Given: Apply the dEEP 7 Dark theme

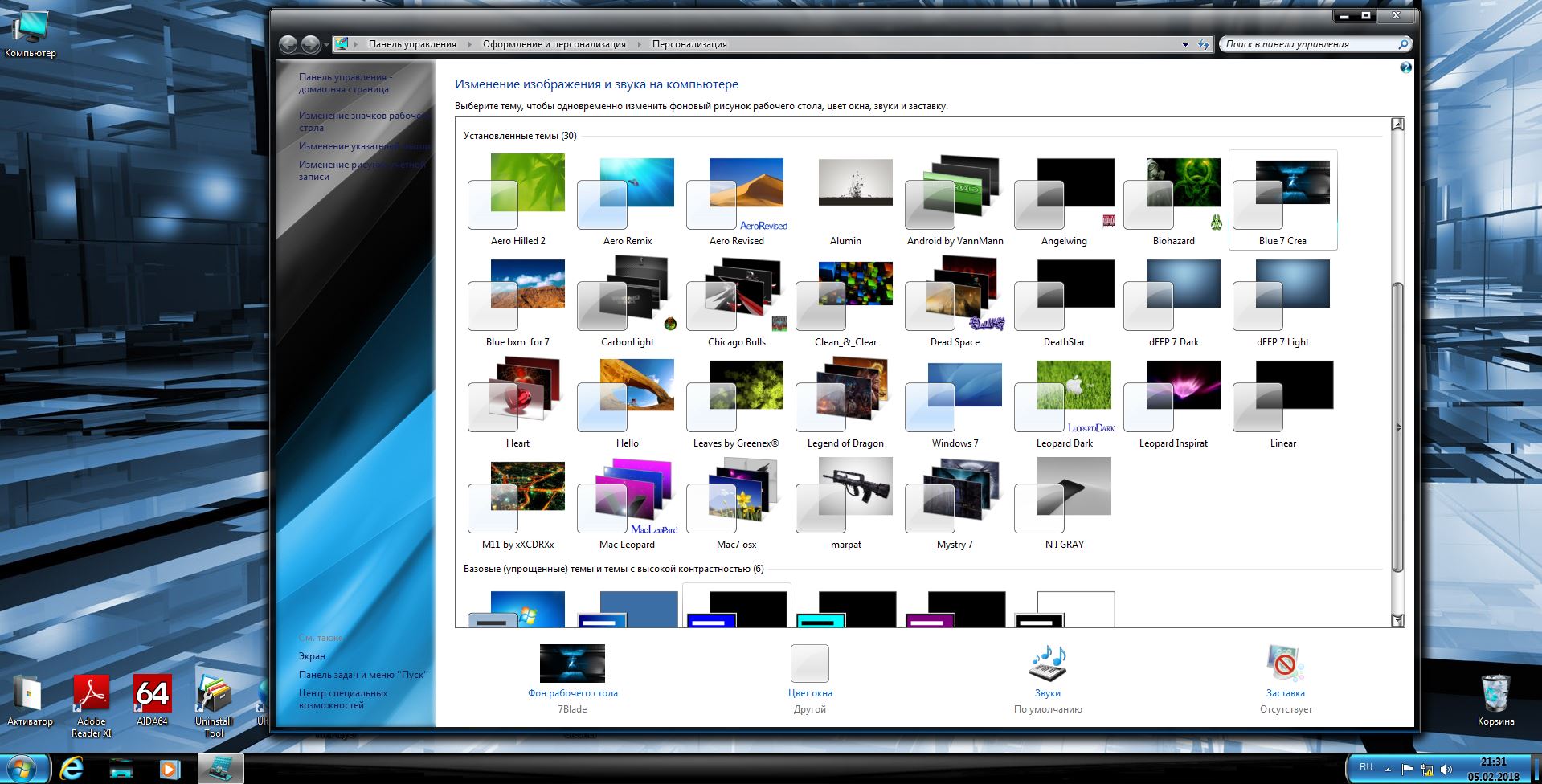Looking at the screenshot, I should [x=1174, y=302].
